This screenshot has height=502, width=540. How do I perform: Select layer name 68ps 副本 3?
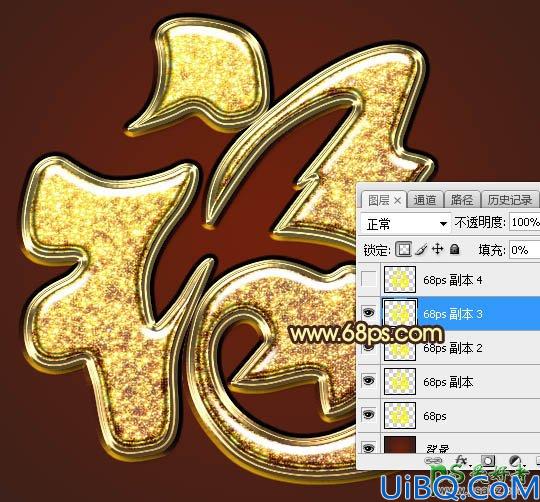[x=453, y=314]
